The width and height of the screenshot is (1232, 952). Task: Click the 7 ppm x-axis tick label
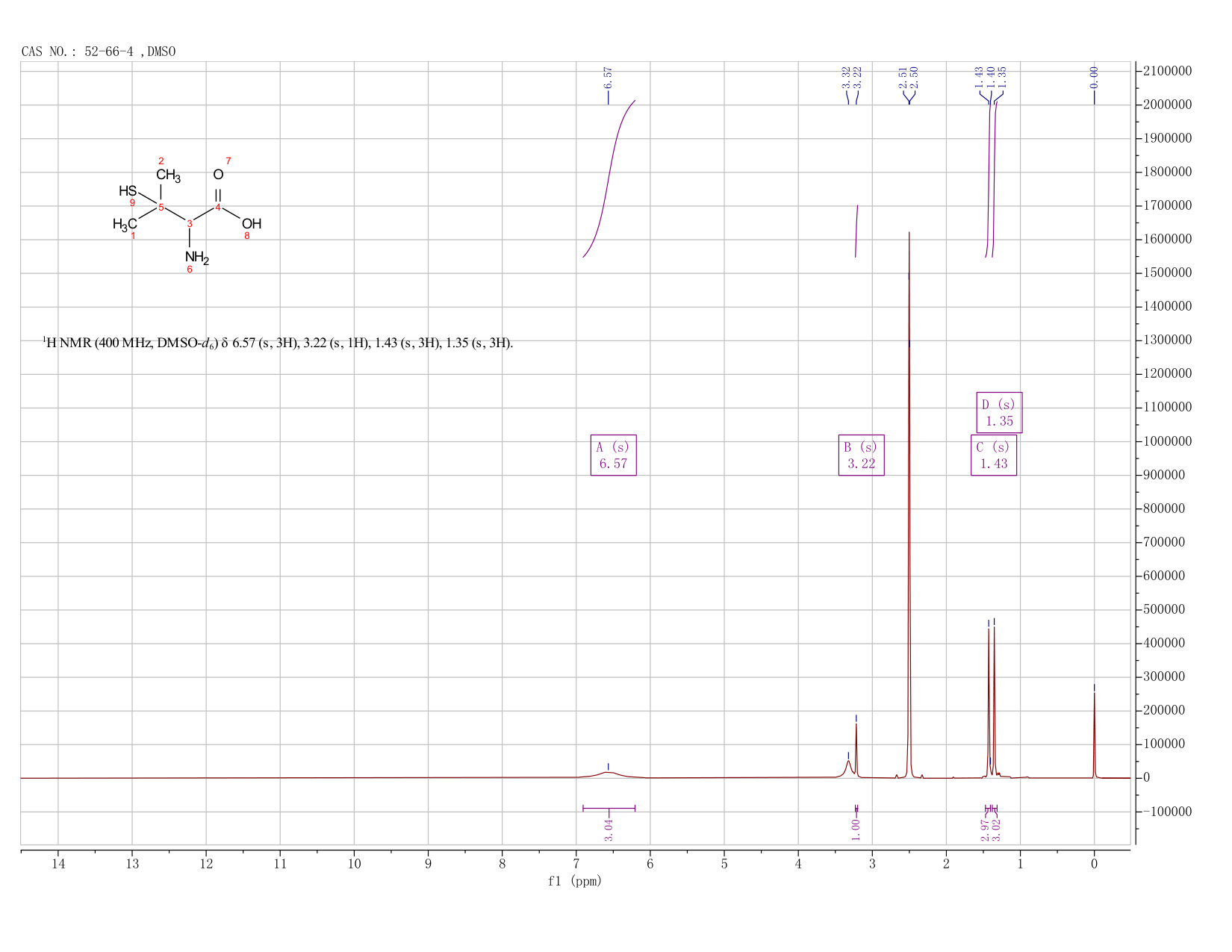pos(576,864)
